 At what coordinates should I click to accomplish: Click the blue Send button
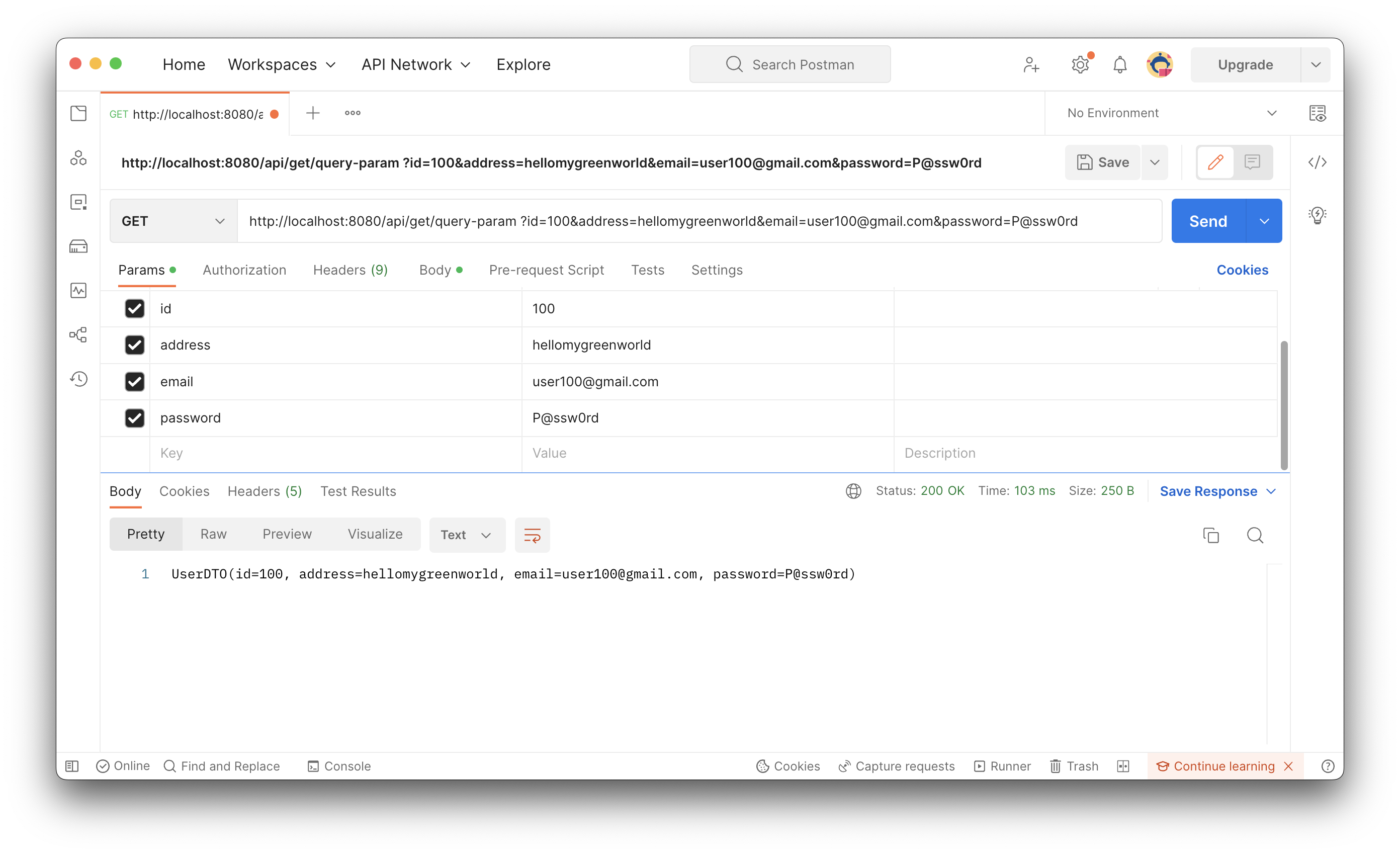pyautogui.click(x=1207, y=221)
